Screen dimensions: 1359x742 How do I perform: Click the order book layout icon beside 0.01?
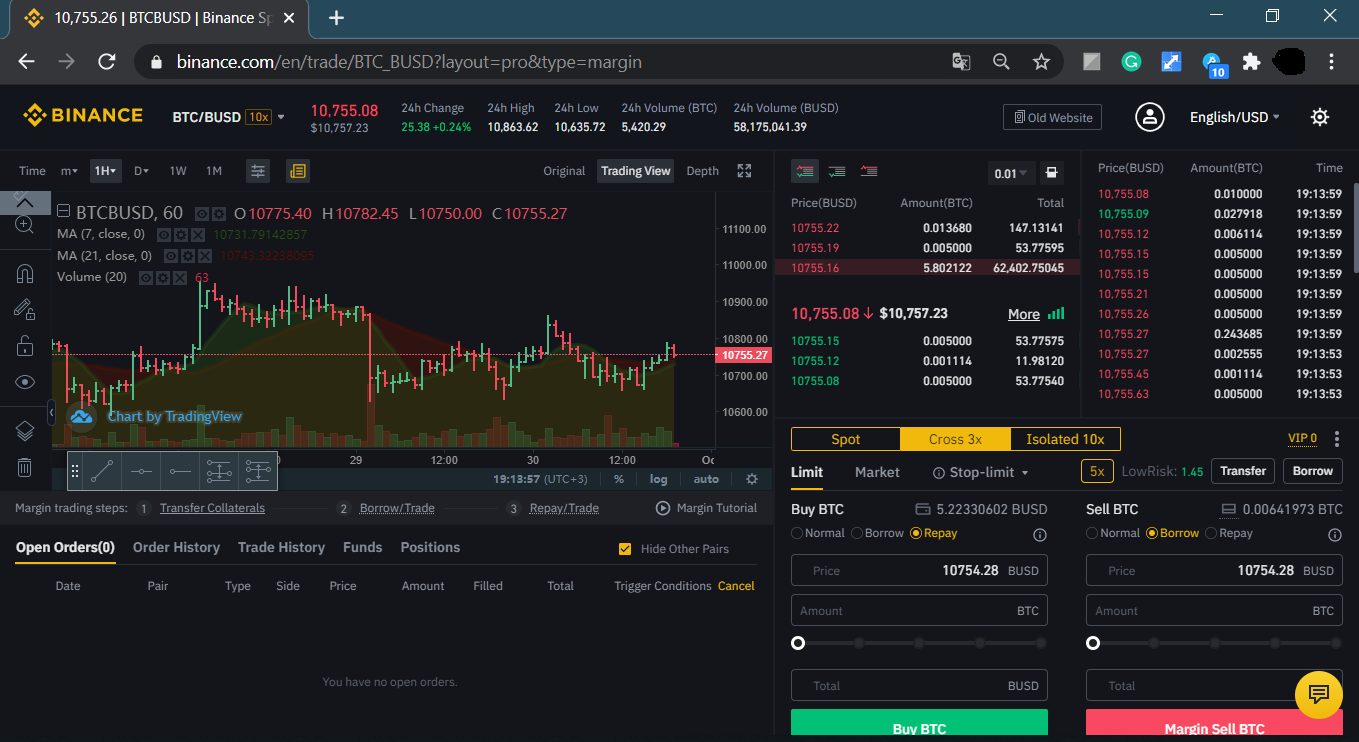[x=1051, y=173]
